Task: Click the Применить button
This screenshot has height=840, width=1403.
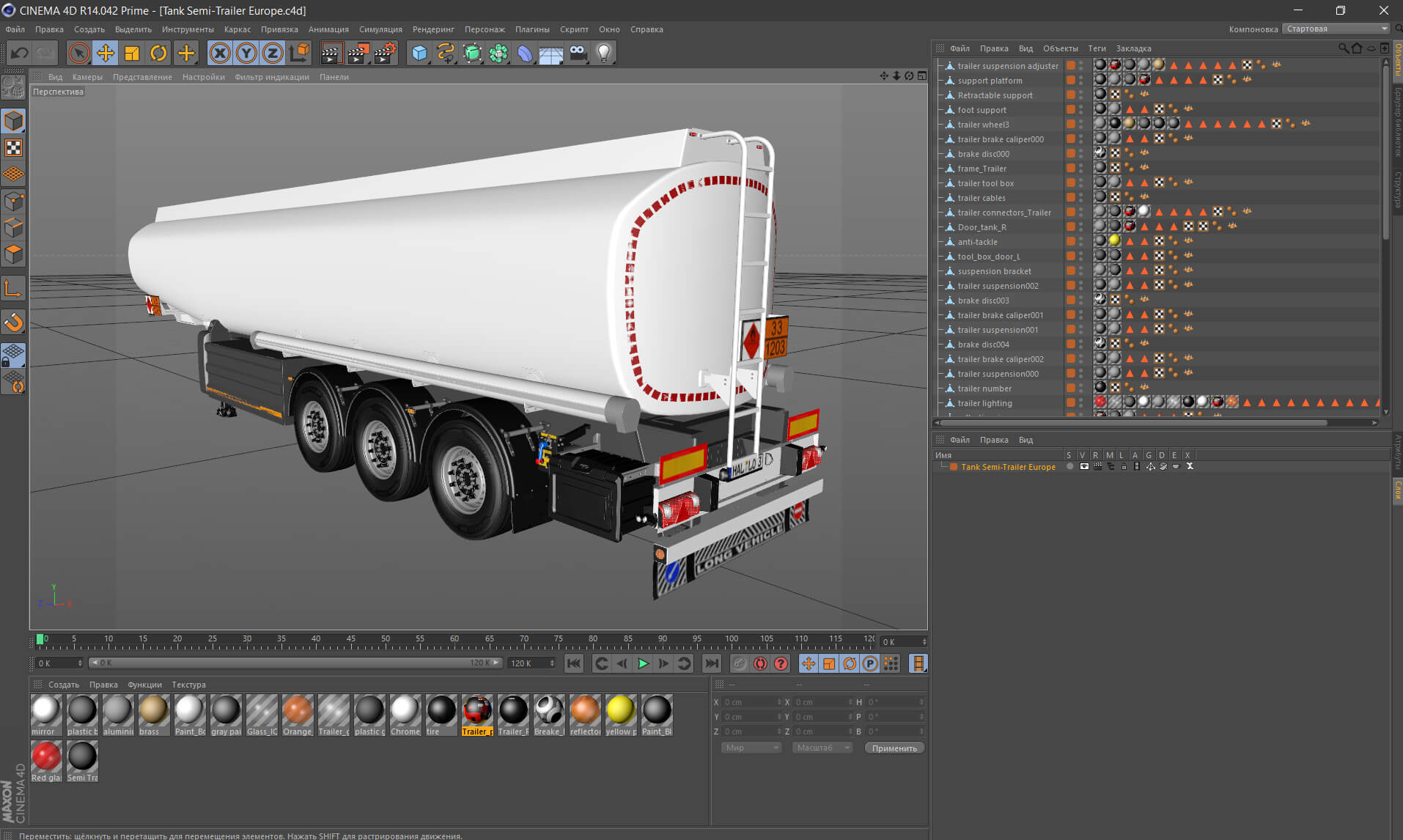Action: (894, 748)
